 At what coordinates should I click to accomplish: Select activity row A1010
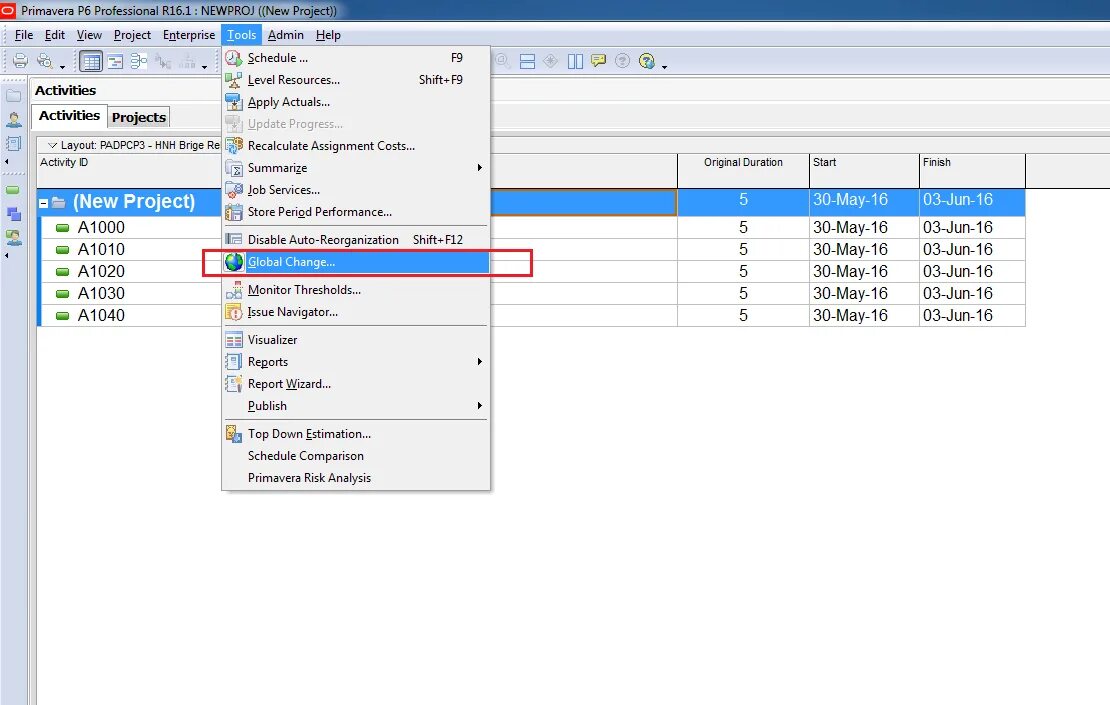531,250
